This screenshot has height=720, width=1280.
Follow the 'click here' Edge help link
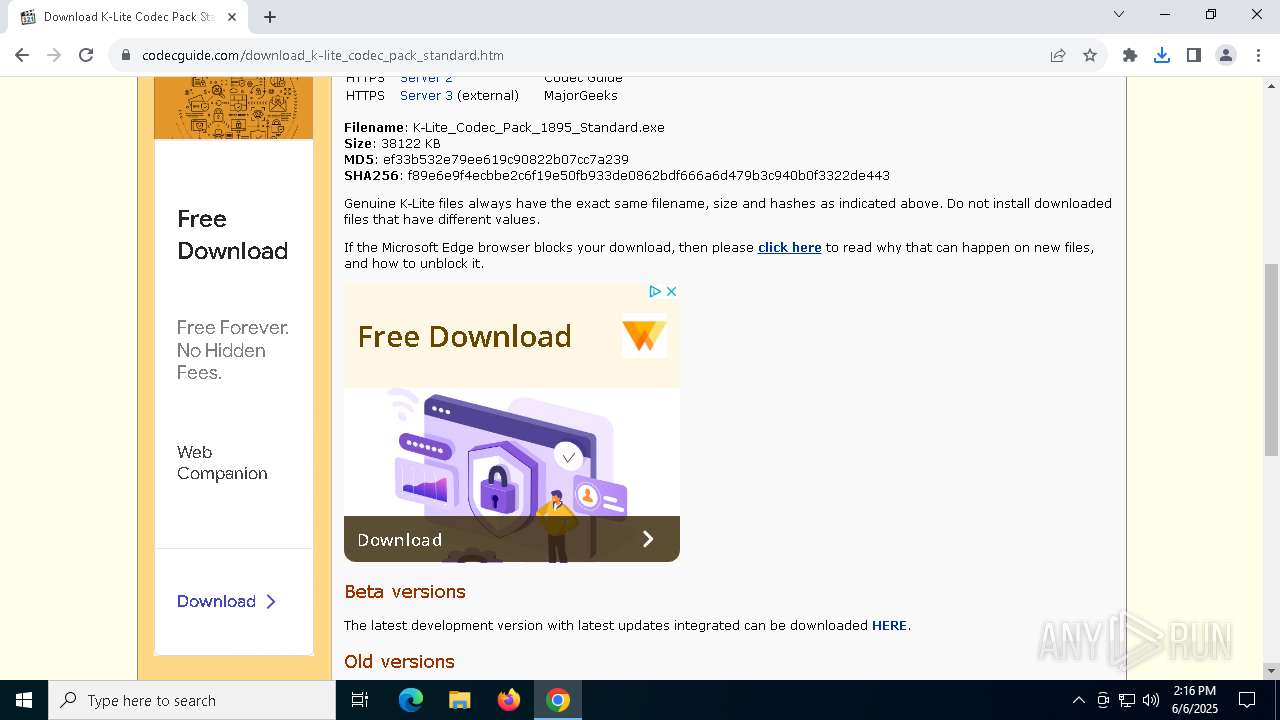click(x=789, y=248)
